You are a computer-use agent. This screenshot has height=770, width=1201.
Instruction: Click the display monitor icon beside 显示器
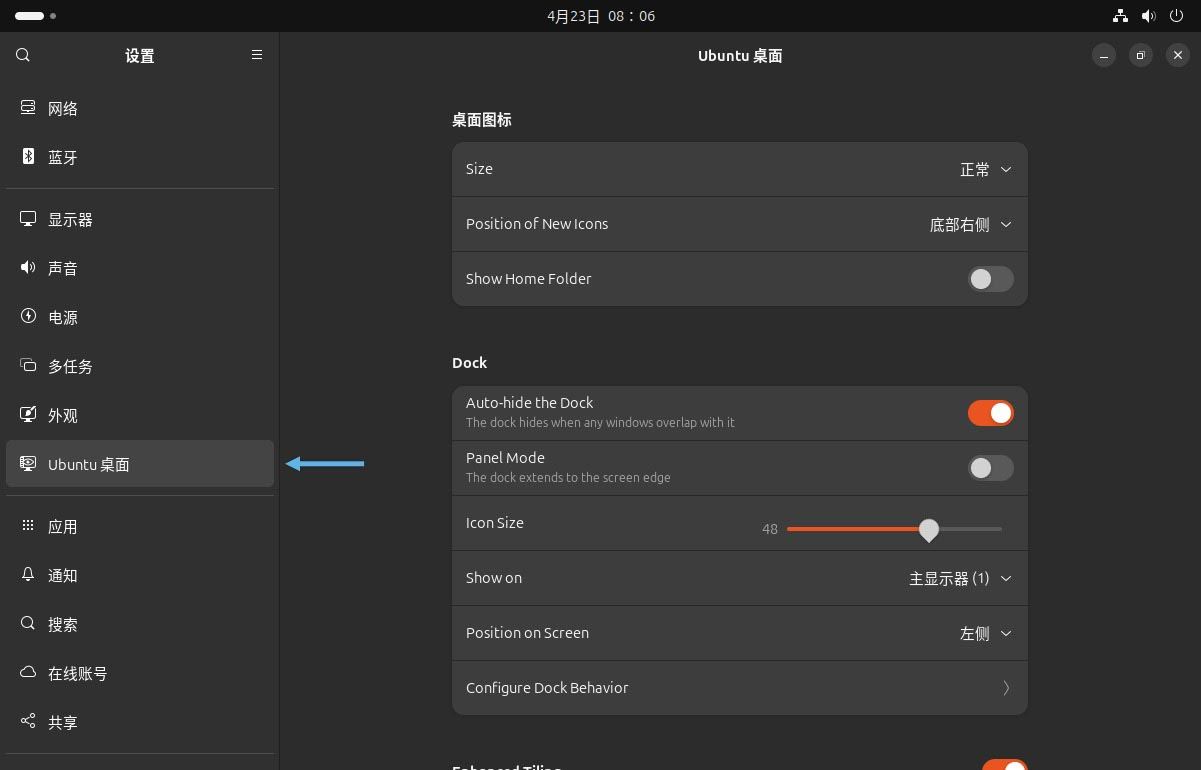(x=28, y=219)
